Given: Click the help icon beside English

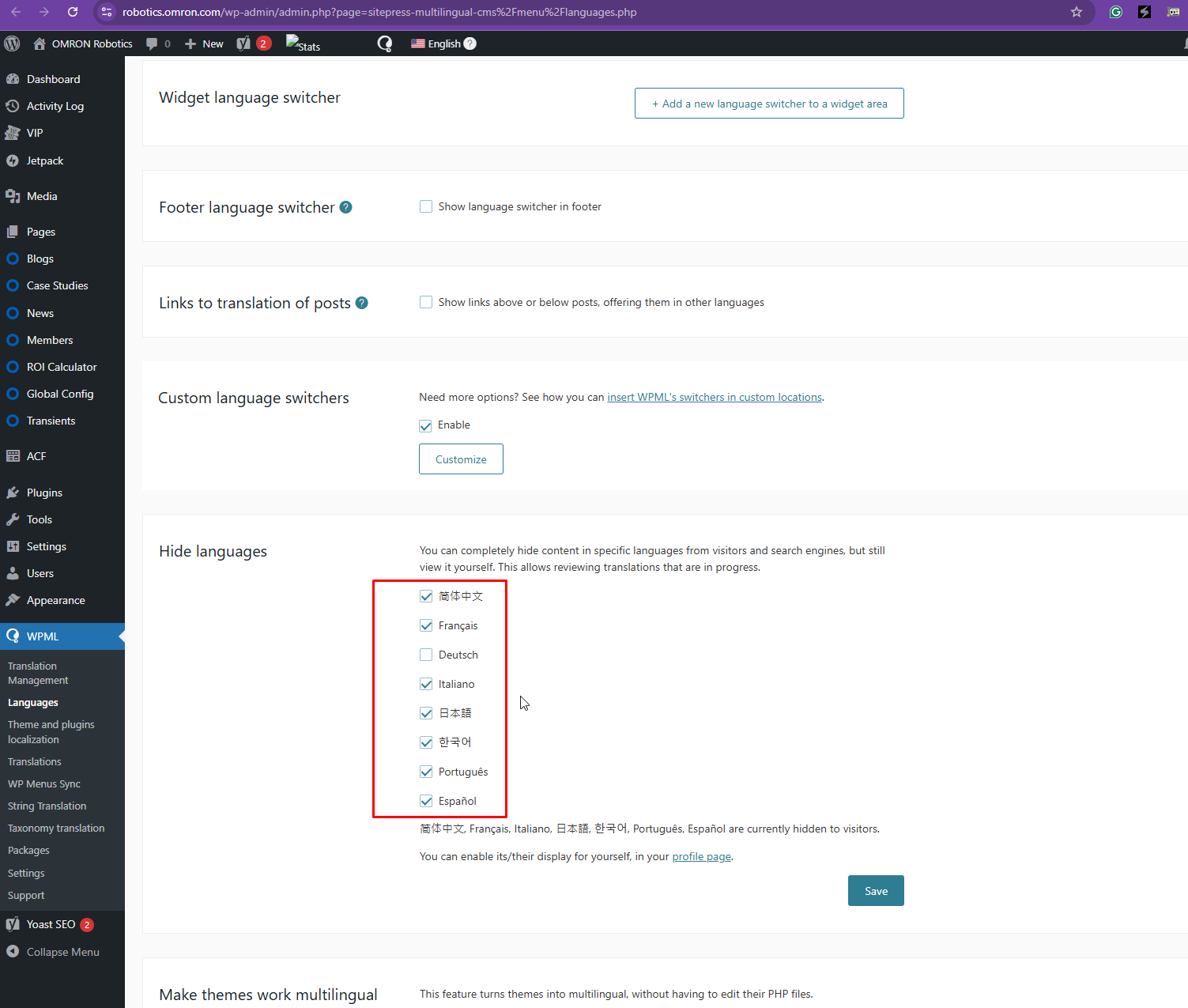Looking at the screenshot, I should 470,43.
